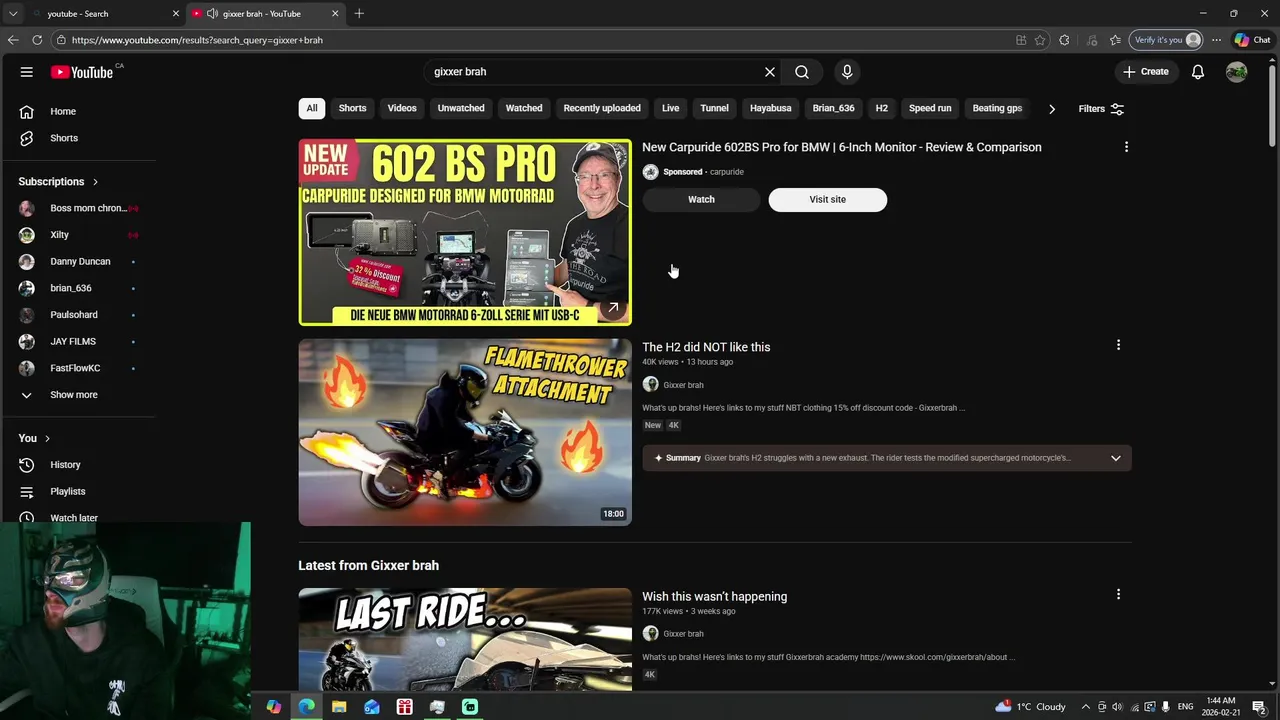This screenshot has width=1280, height=720.
Task: Click Watch on the Carpuride ad
Action: tap(701, 199)
